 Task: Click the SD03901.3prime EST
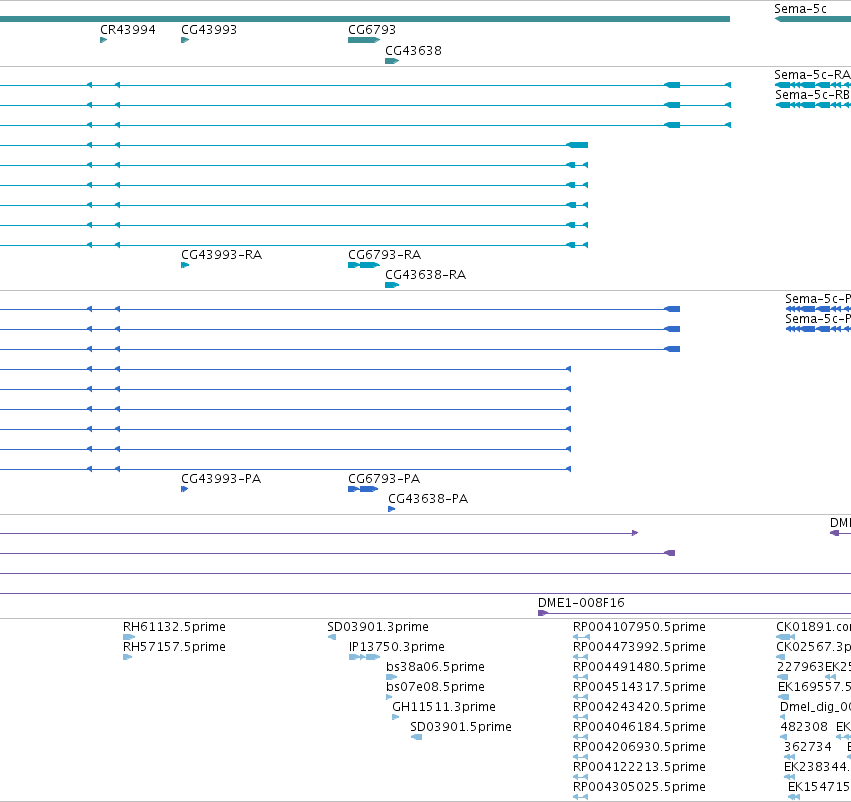(332, 637)
